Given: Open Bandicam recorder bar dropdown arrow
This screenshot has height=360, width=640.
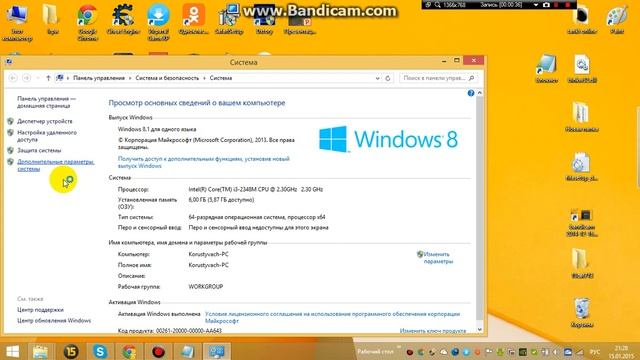Looking at the screenshot, I should point(536,5).
